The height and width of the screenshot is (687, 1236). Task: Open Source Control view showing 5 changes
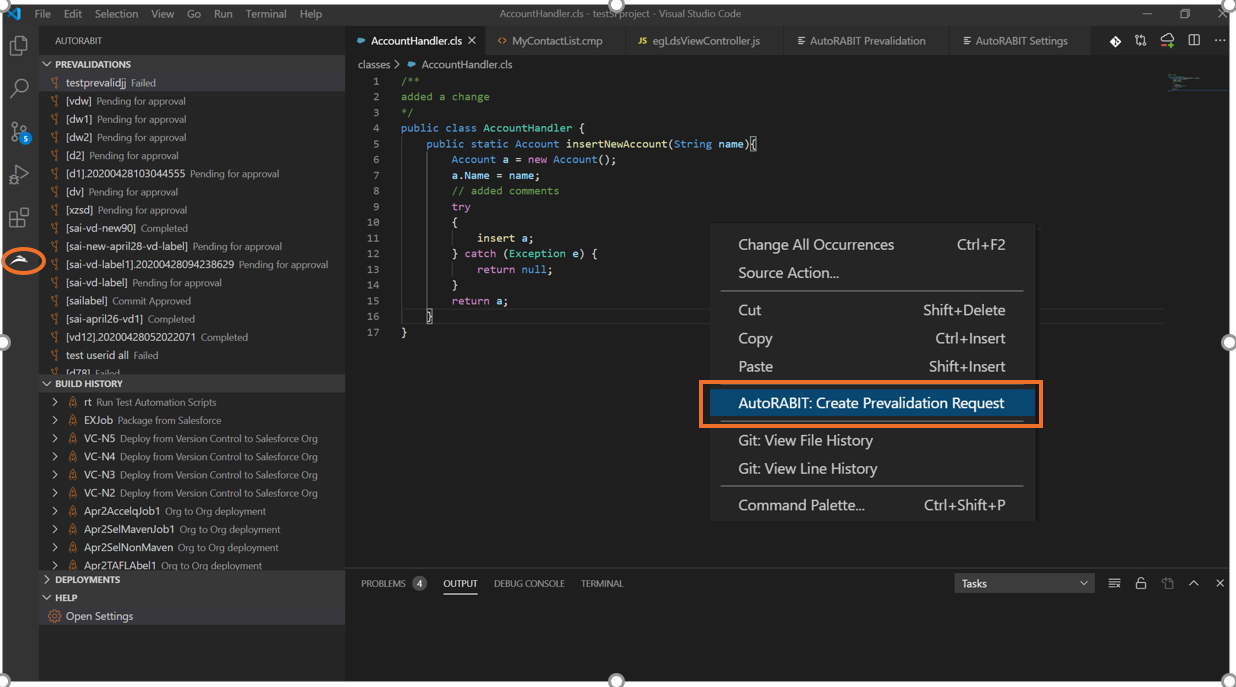point(18,133)
